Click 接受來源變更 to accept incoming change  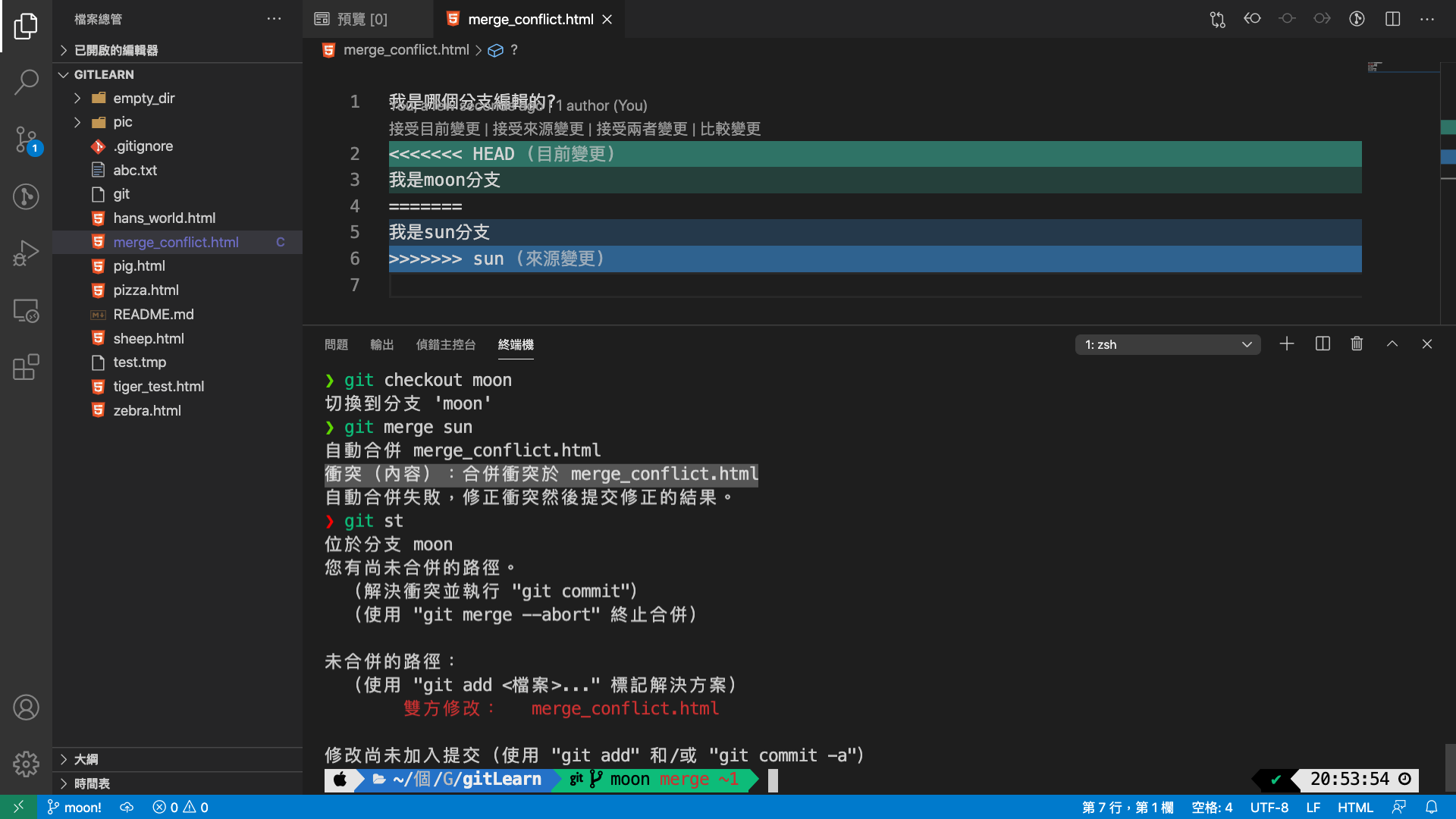[538, 129]
